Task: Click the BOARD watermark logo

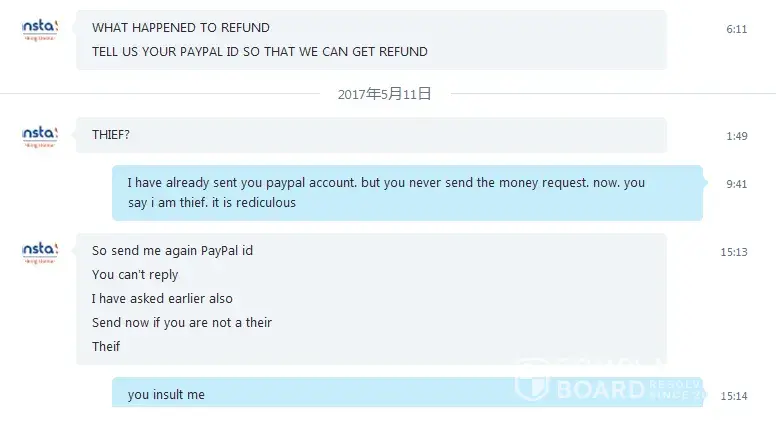Action: pos(609,383)
